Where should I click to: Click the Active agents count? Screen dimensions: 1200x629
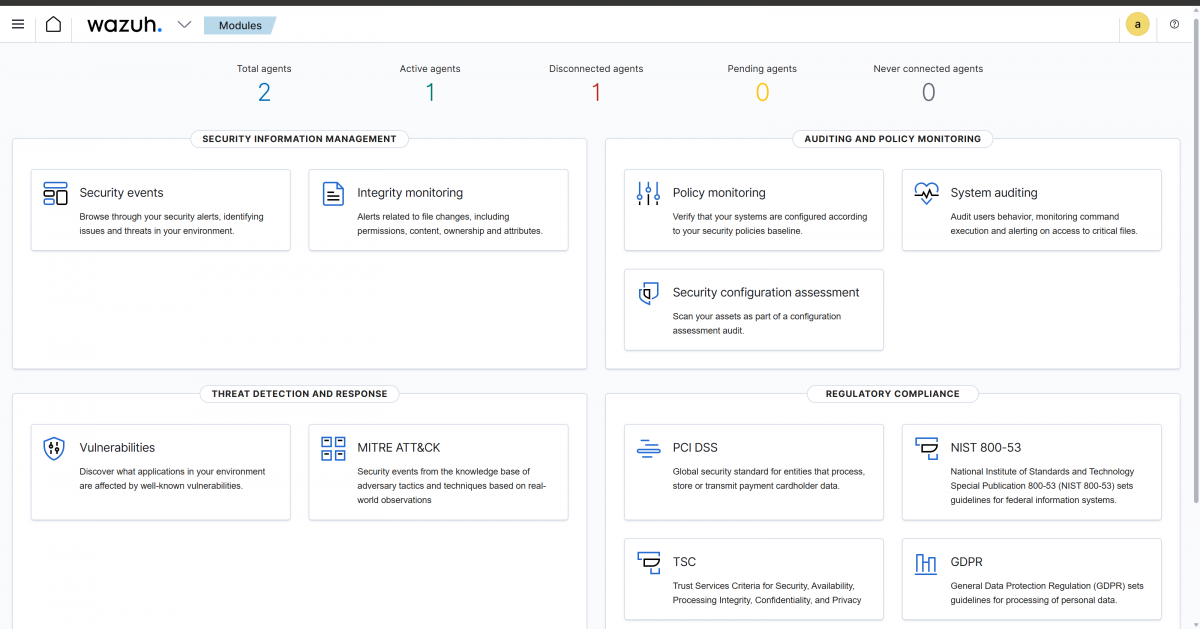click(430, 91)
